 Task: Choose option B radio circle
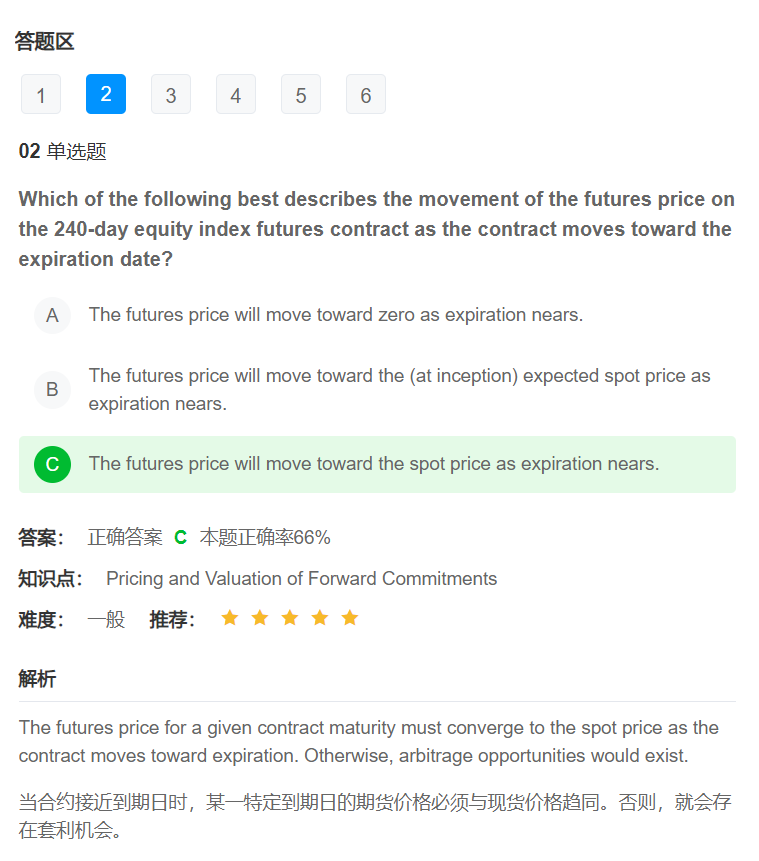point(52,389)
